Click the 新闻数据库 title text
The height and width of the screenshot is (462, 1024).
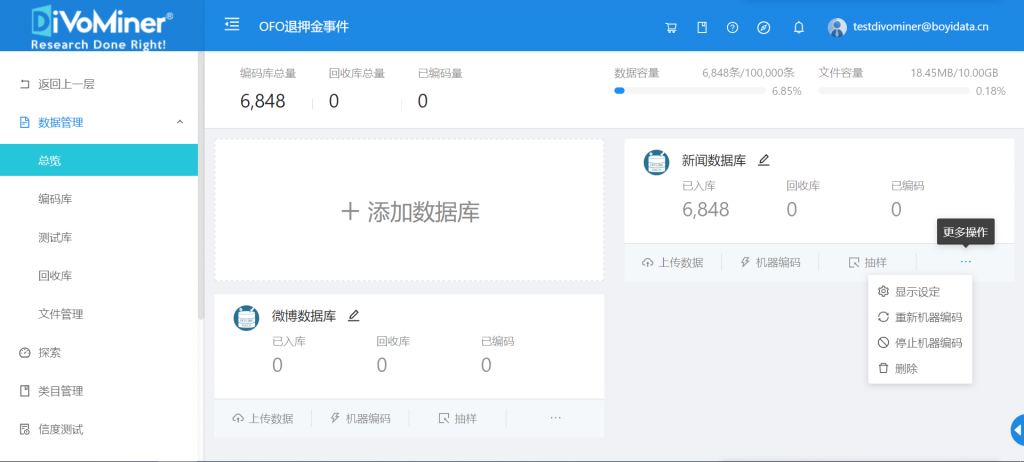pos(714,160)
